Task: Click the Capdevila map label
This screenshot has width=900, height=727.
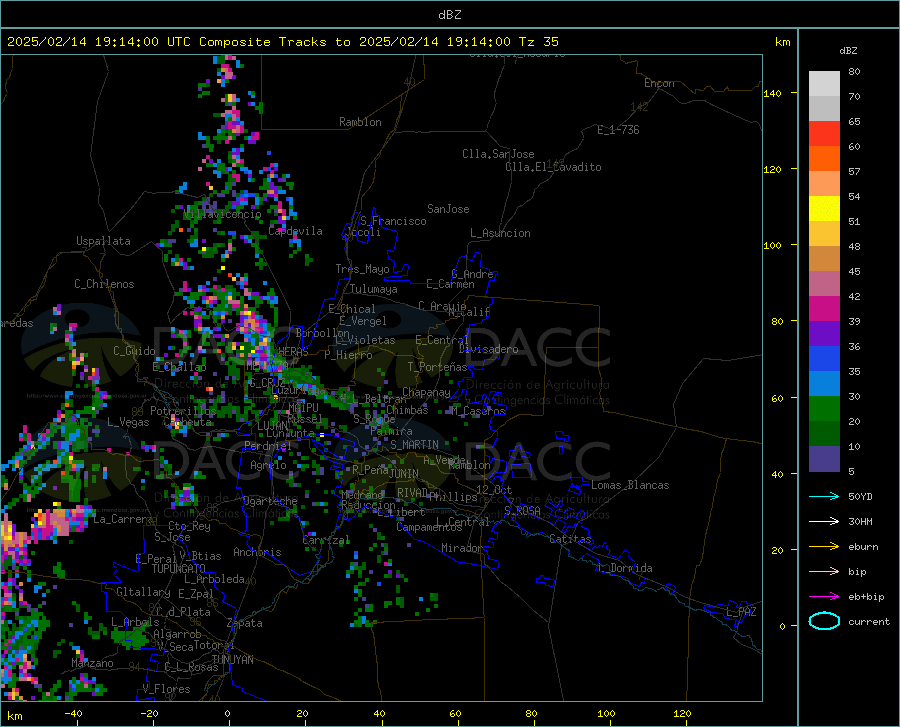Action: click(295, 231)
